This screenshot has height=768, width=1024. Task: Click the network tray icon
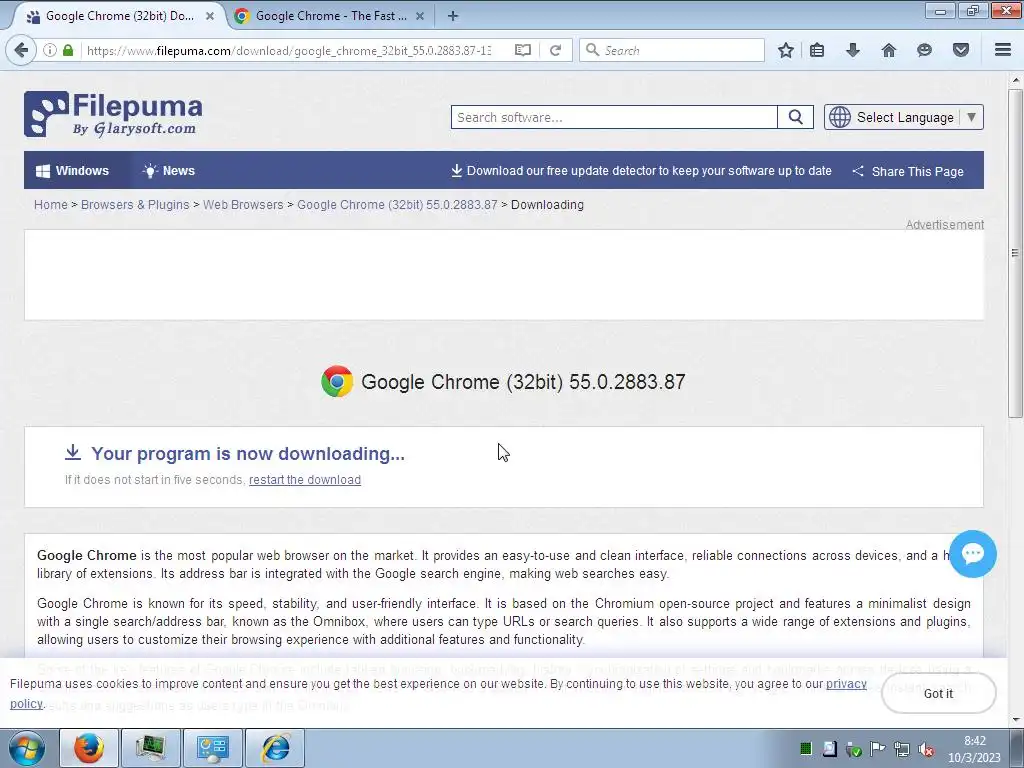[901, 749]
